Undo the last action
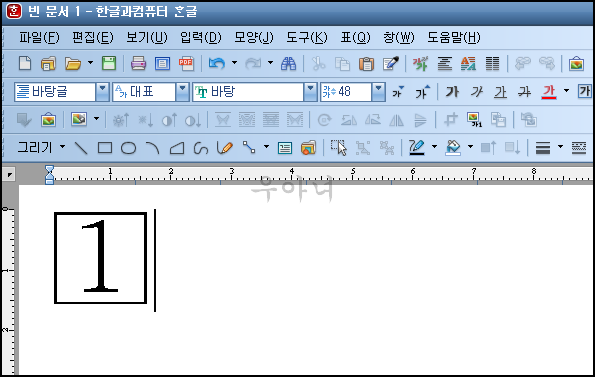595x377 pixels. click(x=217, y=63)
